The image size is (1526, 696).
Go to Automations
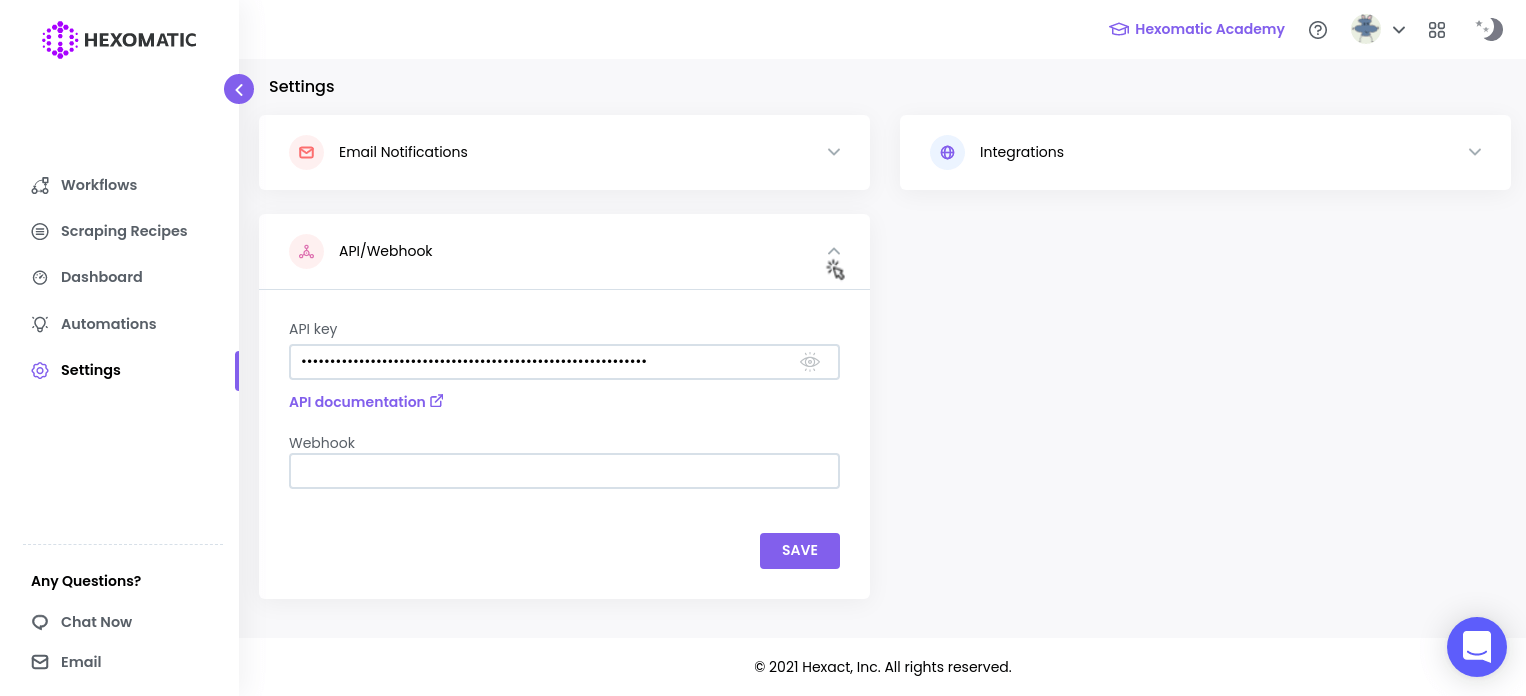[108, 324]
